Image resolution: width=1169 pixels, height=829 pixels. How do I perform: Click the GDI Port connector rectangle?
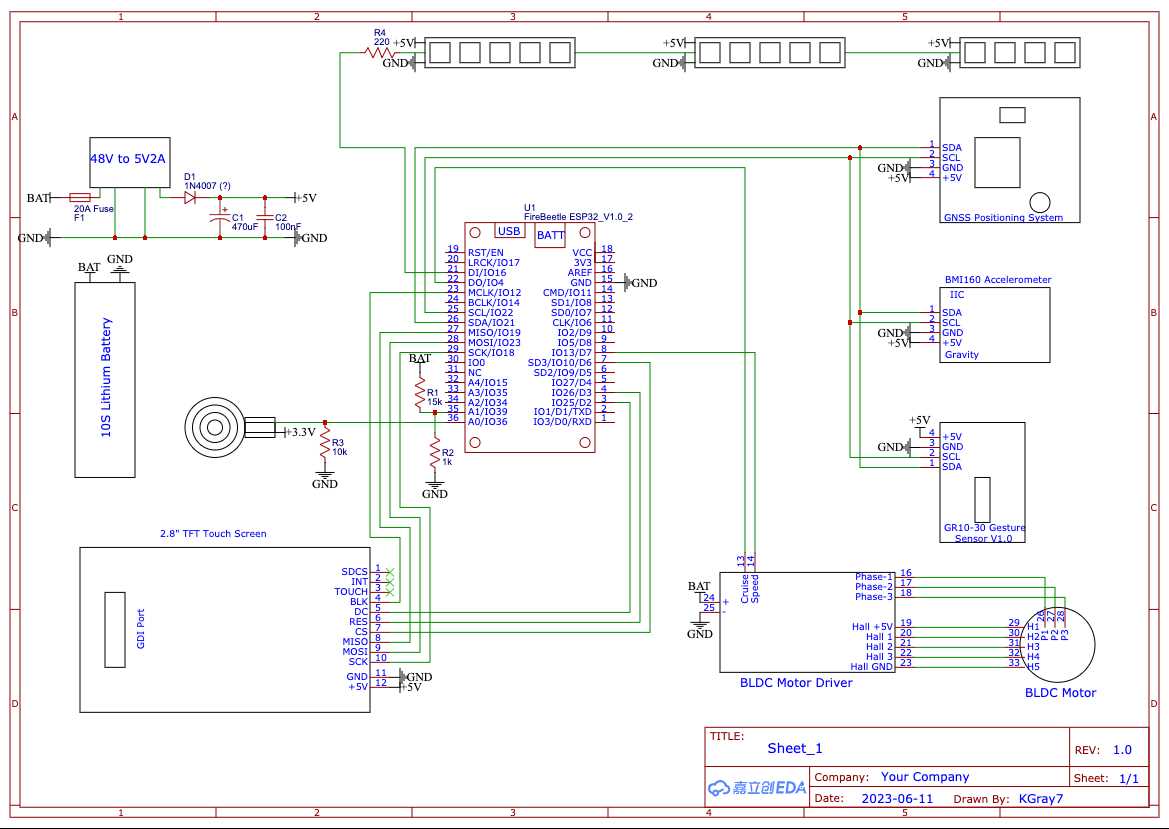115,630
